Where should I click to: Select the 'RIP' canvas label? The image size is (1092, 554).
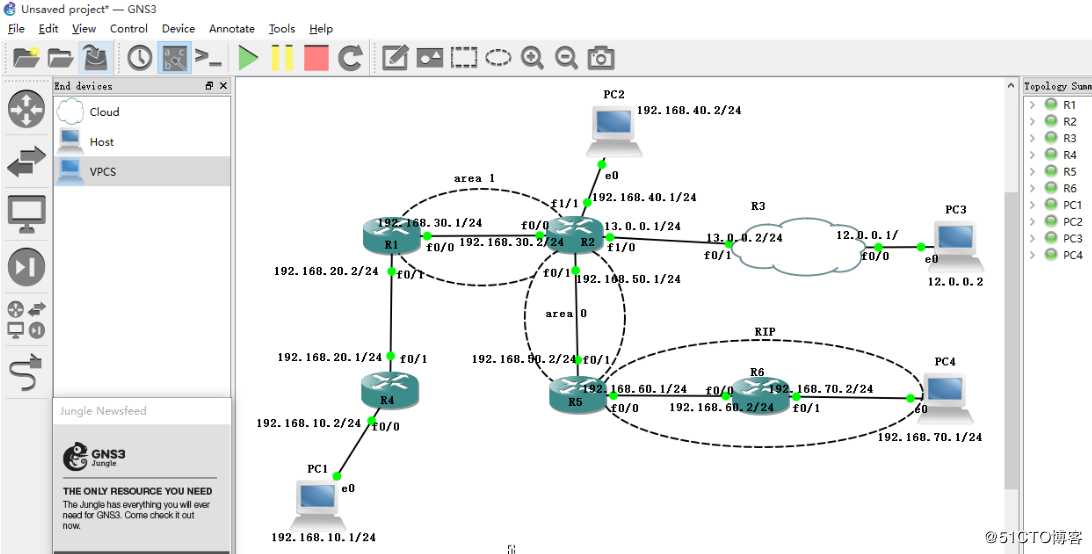tap(765, 332)
